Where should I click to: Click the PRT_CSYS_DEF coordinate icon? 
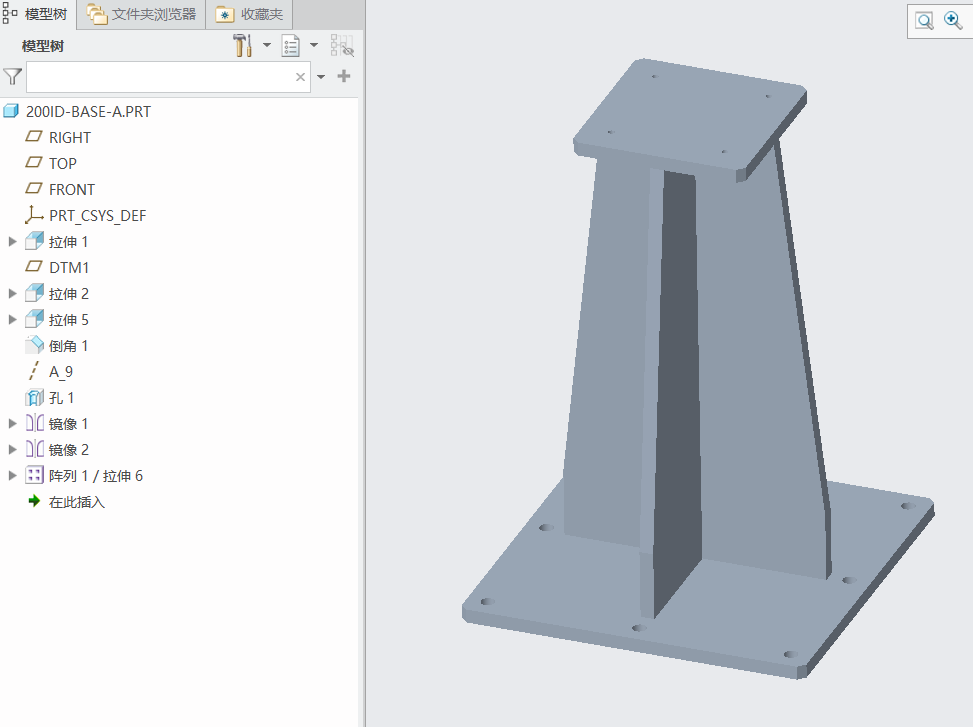coord(34,215)
